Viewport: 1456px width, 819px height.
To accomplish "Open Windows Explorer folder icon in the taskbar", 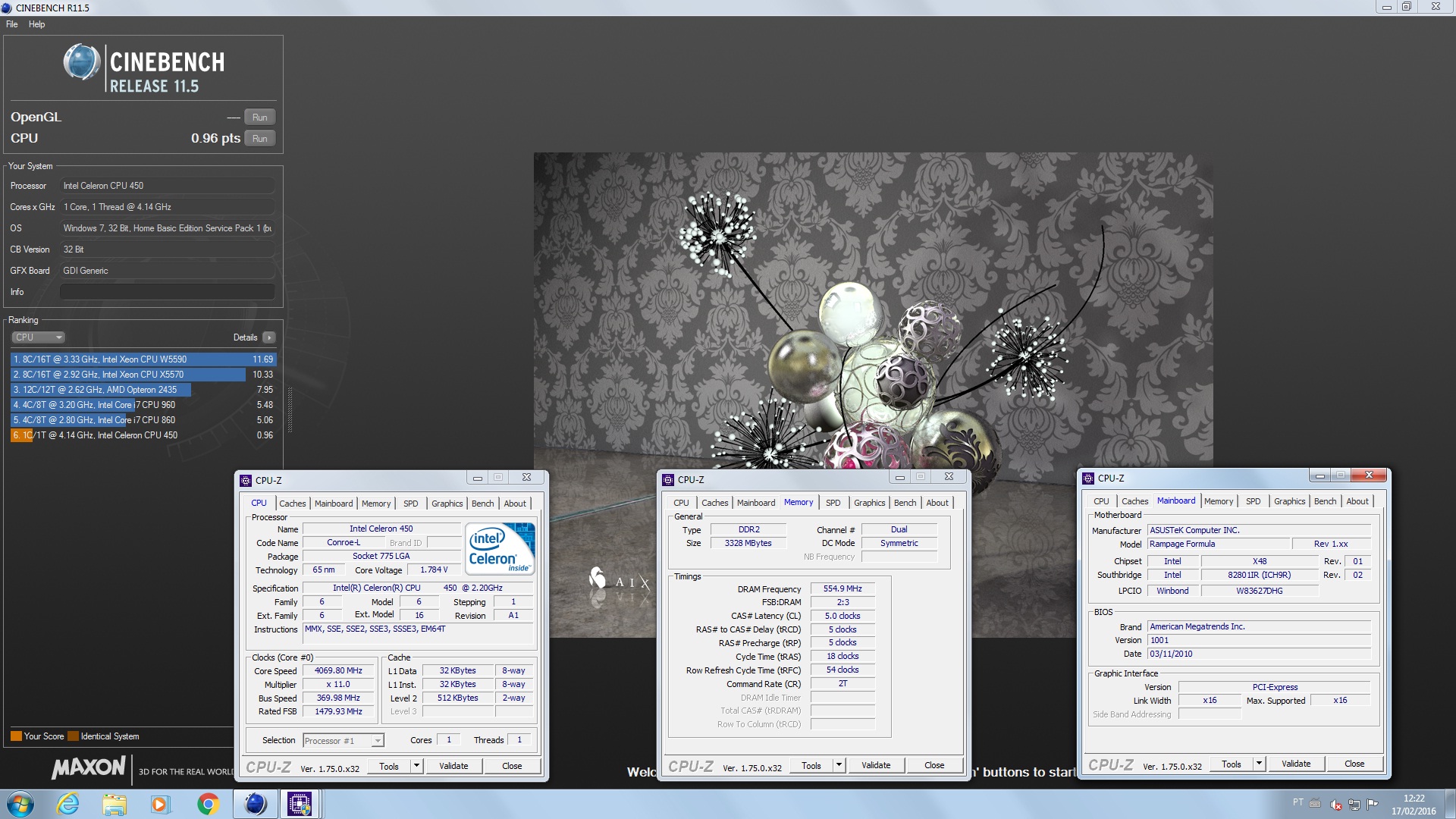I will (115, 804).
